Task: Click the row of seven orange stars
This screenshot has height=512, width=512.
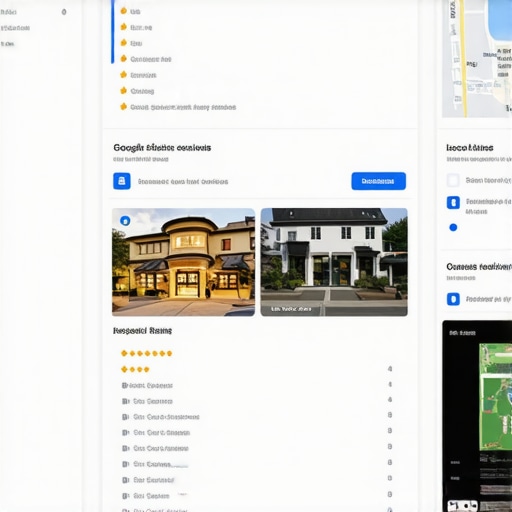Action: (147, 353)
